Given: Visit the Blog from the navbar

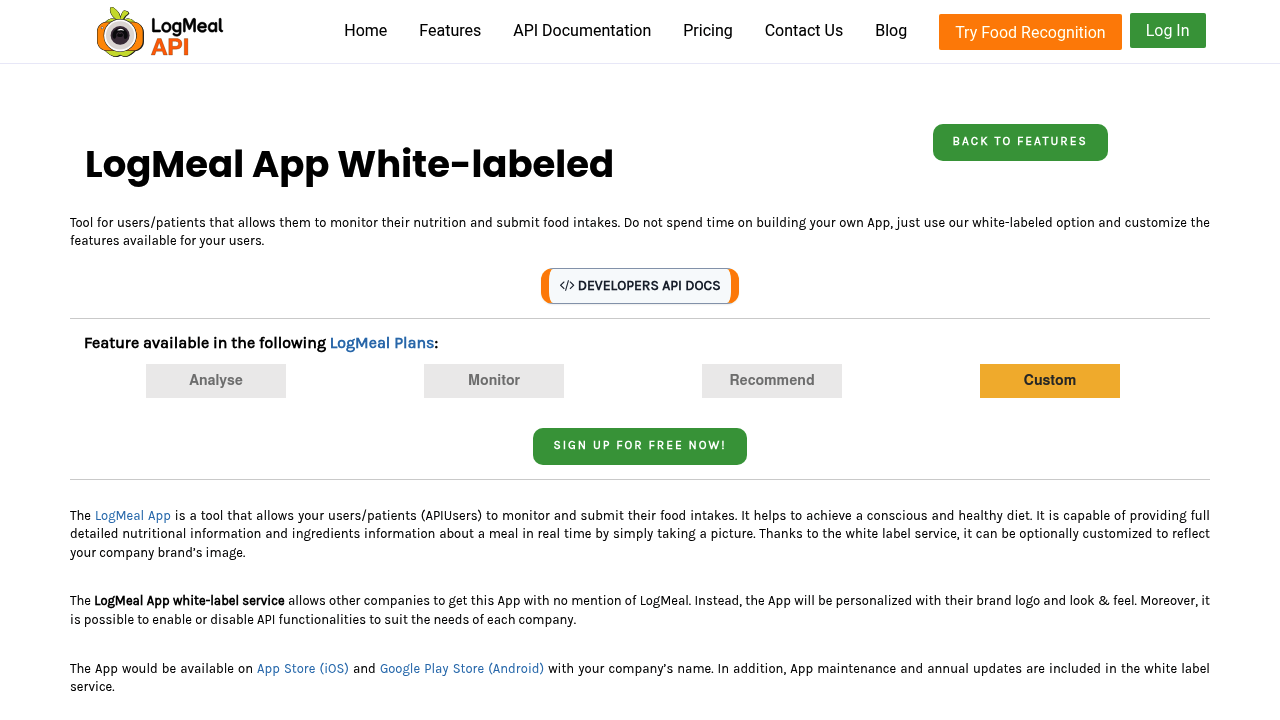Looking at the screenshot, I should pos(891,31).
